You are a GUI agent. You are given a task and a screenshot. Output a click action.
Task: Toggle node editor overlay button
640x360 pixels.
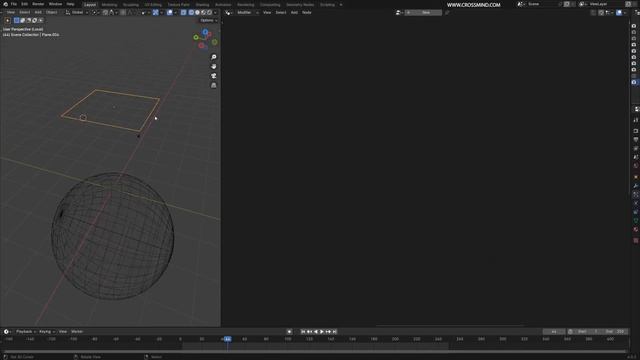(x=619, y=13)
